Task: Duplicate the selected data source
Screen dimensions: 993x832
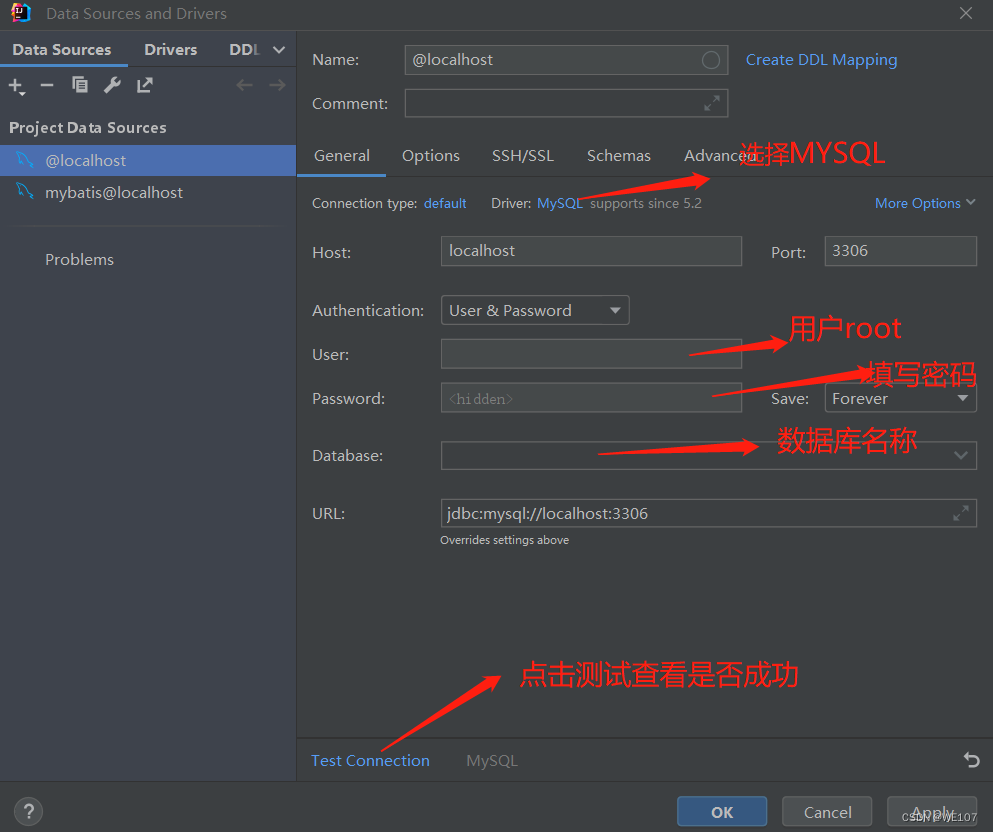Action: click(x=79, y=85)
